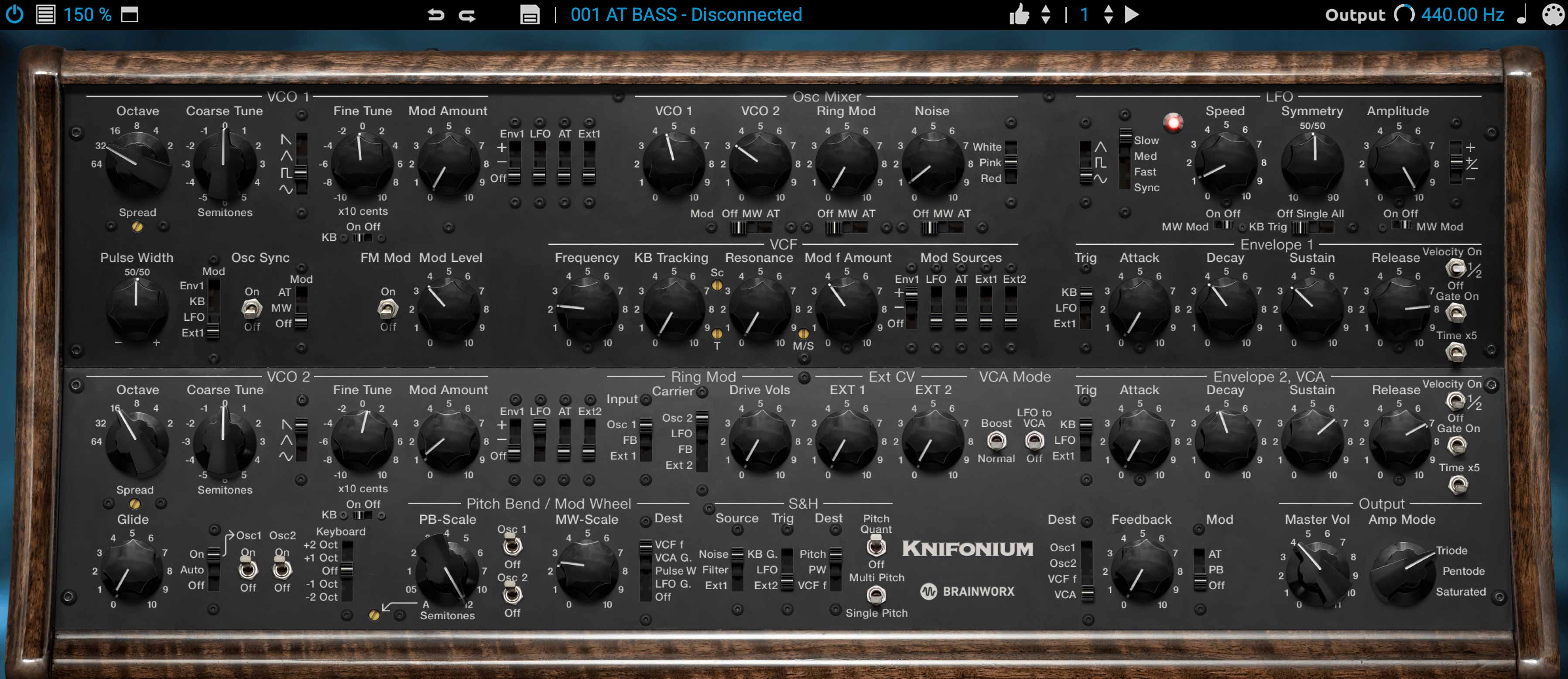Toggle the VCA Mode Boost switch
Screen dimensions: 1568x679
[x=996, y=440]
